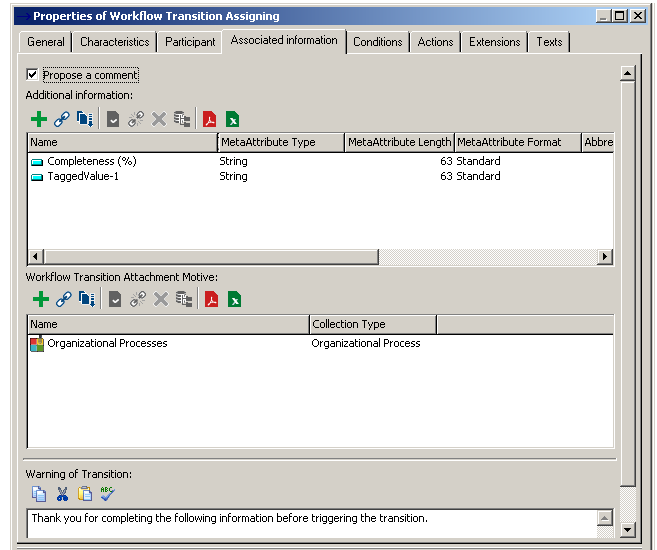Click the horizontal scrollbar right arrow in attribute list

pos(604,257)
